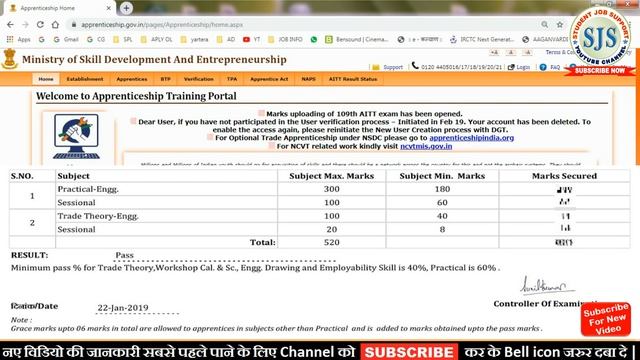This screenshot has width=640, height=360.
Task: Open the JOB INFO bookmark folder
Action: (x=286, y=40)
